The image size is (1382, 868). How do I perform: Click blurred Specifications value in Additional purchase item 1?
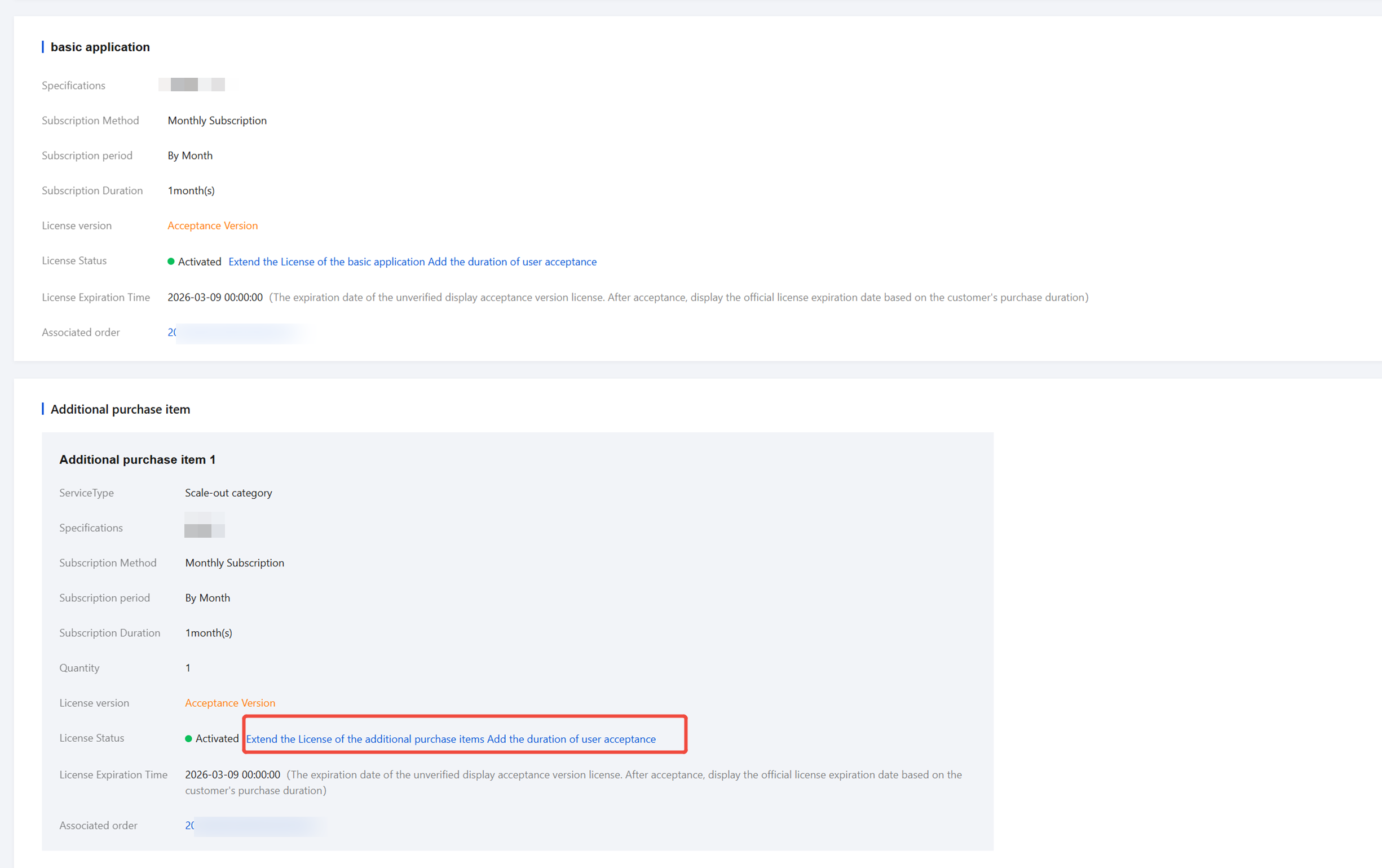click(204, 526)
